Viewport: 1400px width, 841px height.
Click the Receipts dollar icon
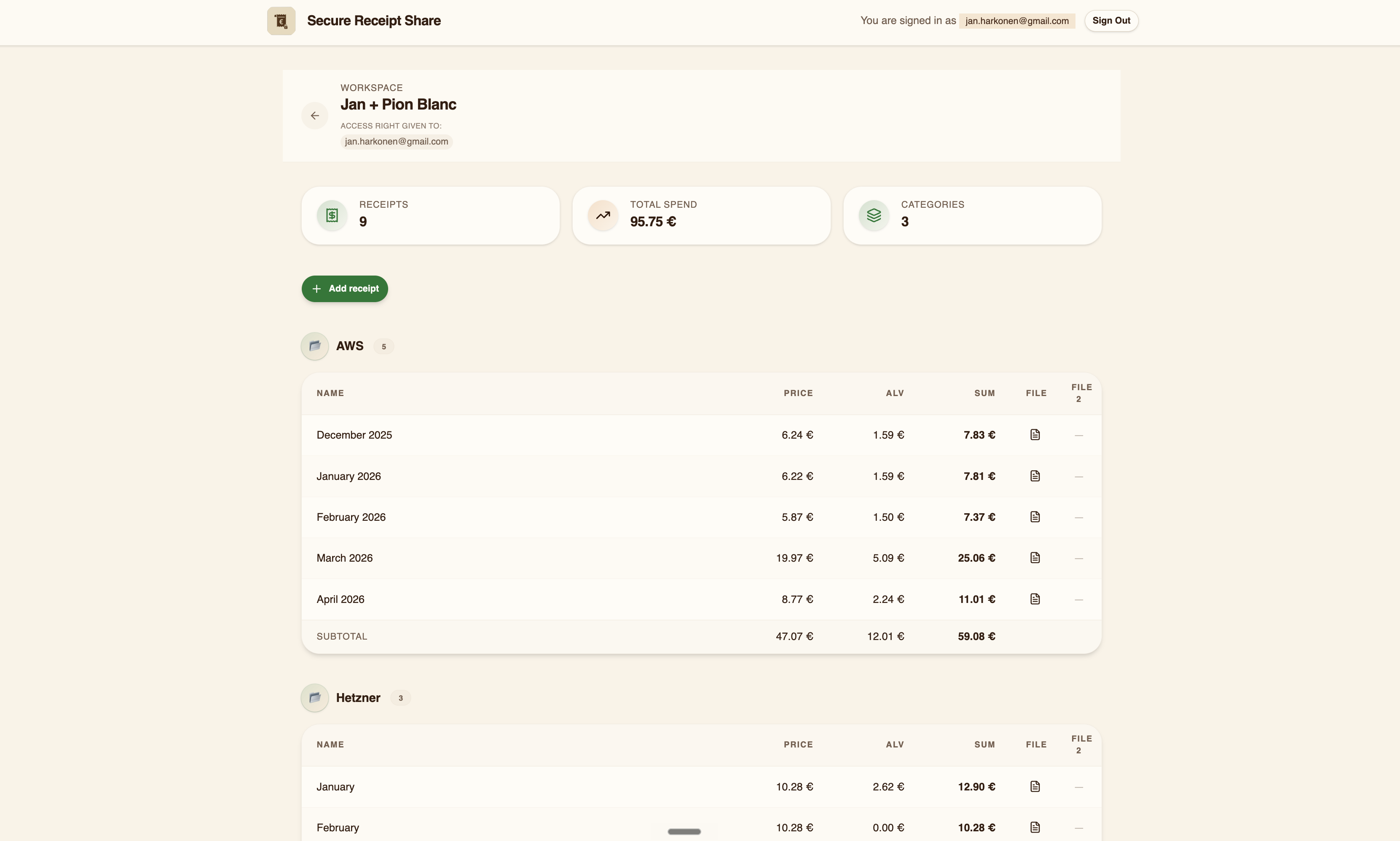click(x=332, y=215)
